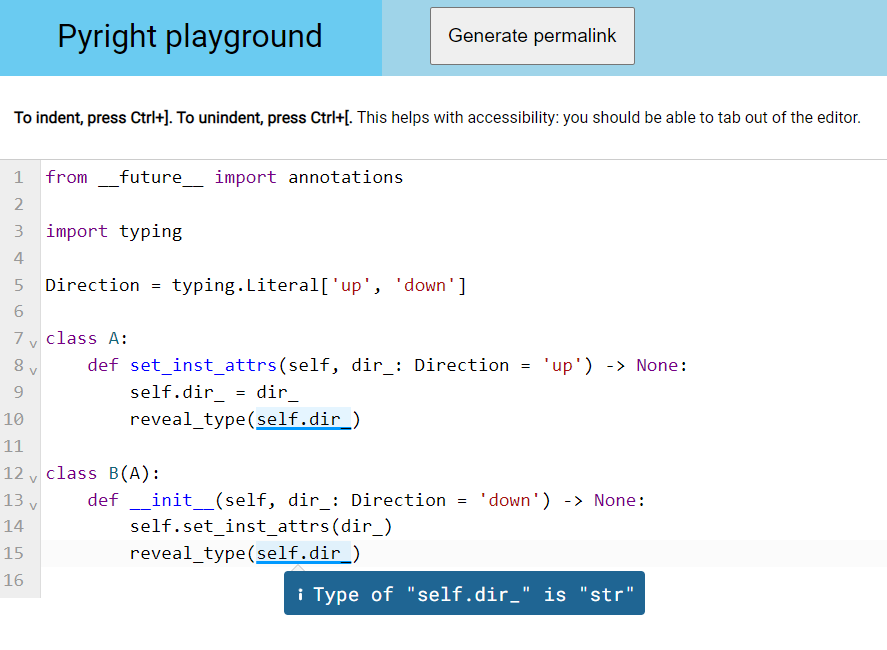The height and width of the screenshot is (650, 887).
Task: Click the info icon in the type tooltip
Action: (x=301, y=593)
